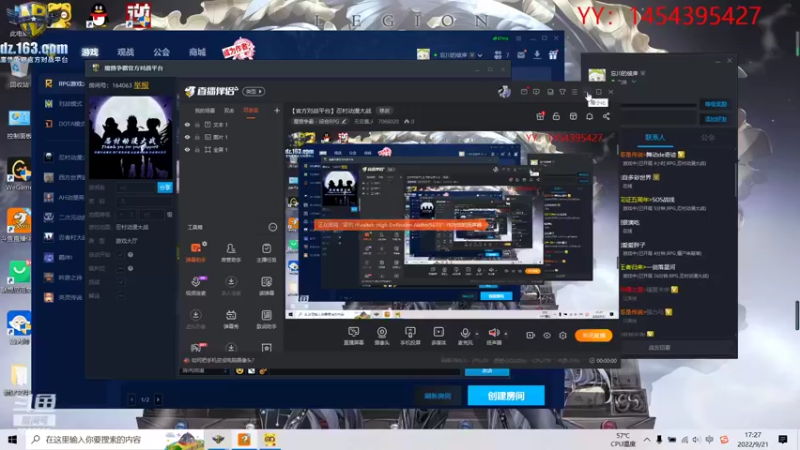Click the 创建房间 button
Image resolution: width=800 pixels, height=450 pixels.
[506, 396]
